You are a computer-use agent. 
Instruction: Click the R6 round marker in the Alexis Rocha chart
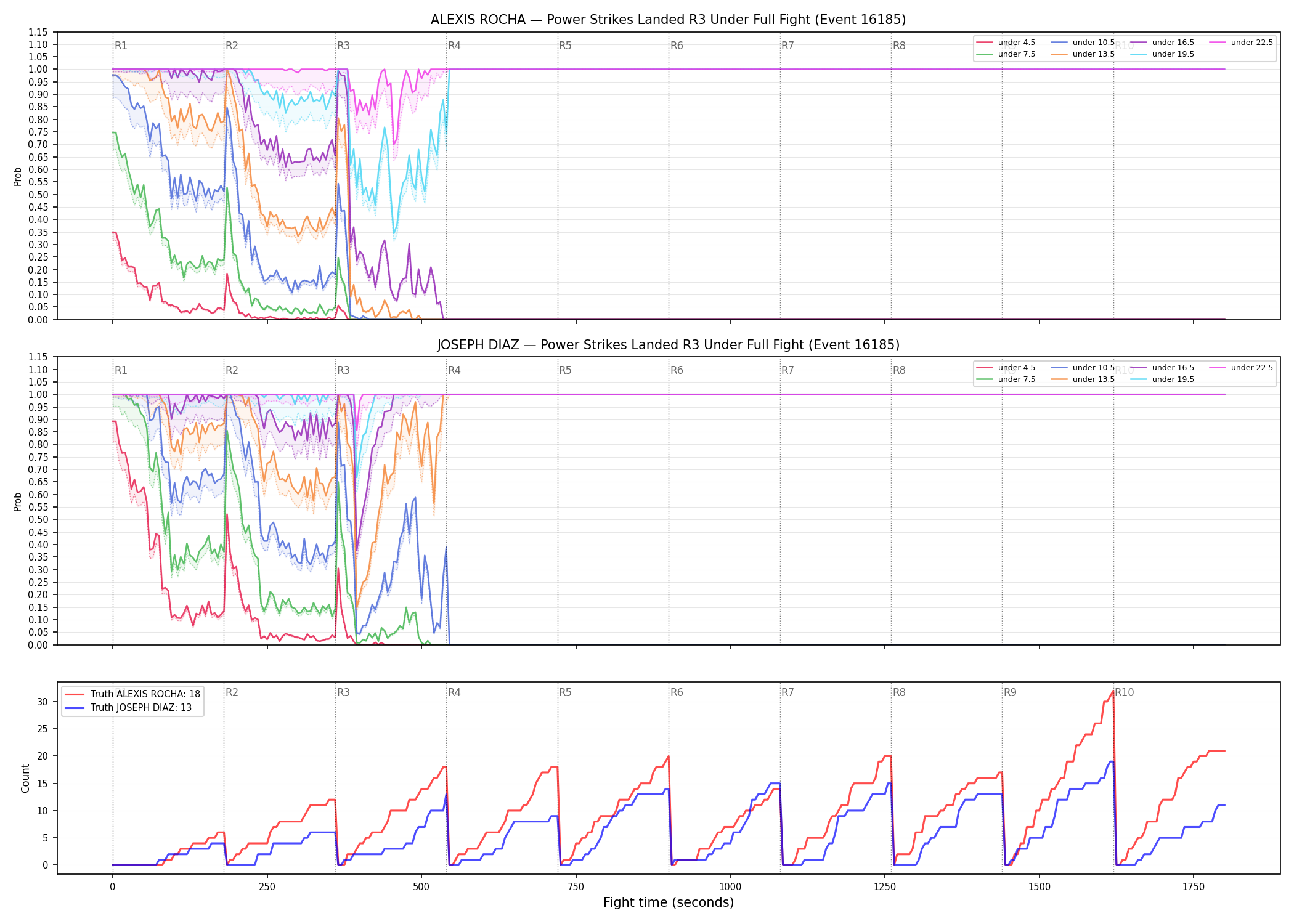click(x=677, y=46)
